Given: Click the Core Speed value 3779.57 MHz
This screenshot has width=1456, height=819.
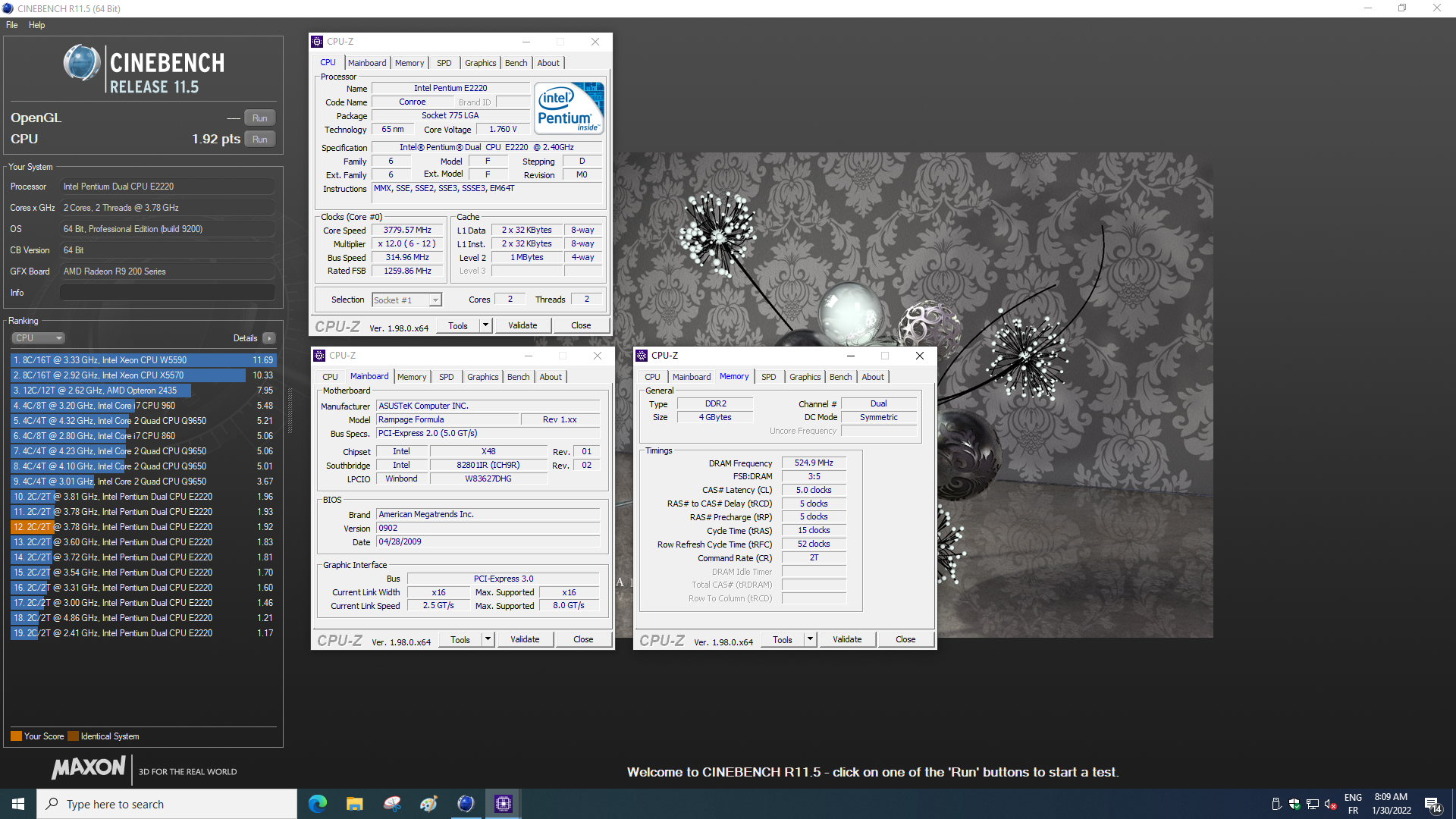Looking at the screenshot, I should pyautogui.click(x=407, y=231).
